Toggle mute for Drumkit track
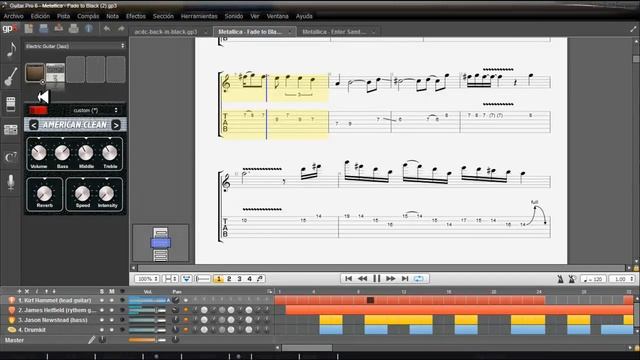The image size is (640, 360). pyautogui.click(x=111, y=329)
